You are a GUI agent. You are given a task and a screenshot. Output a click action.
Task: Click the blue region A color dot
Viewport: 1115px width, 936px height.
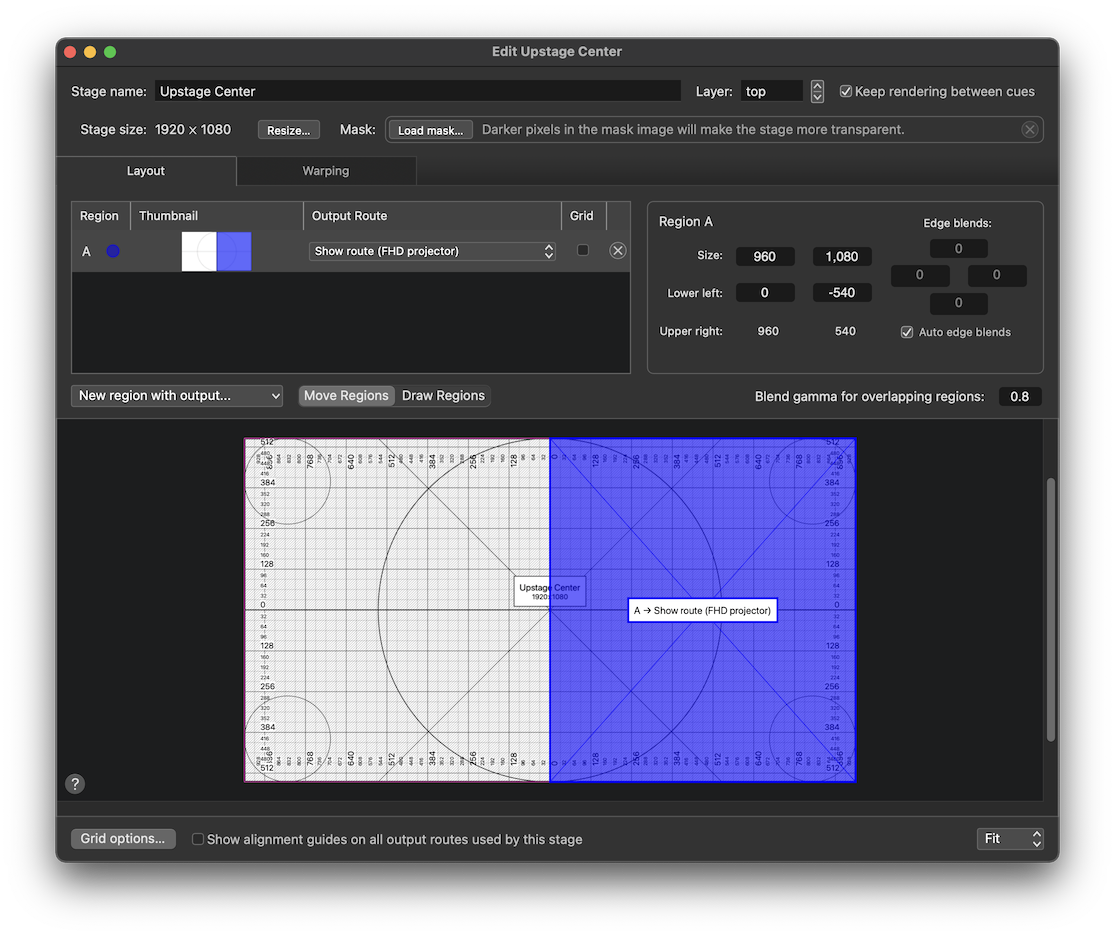pos(113,251)
